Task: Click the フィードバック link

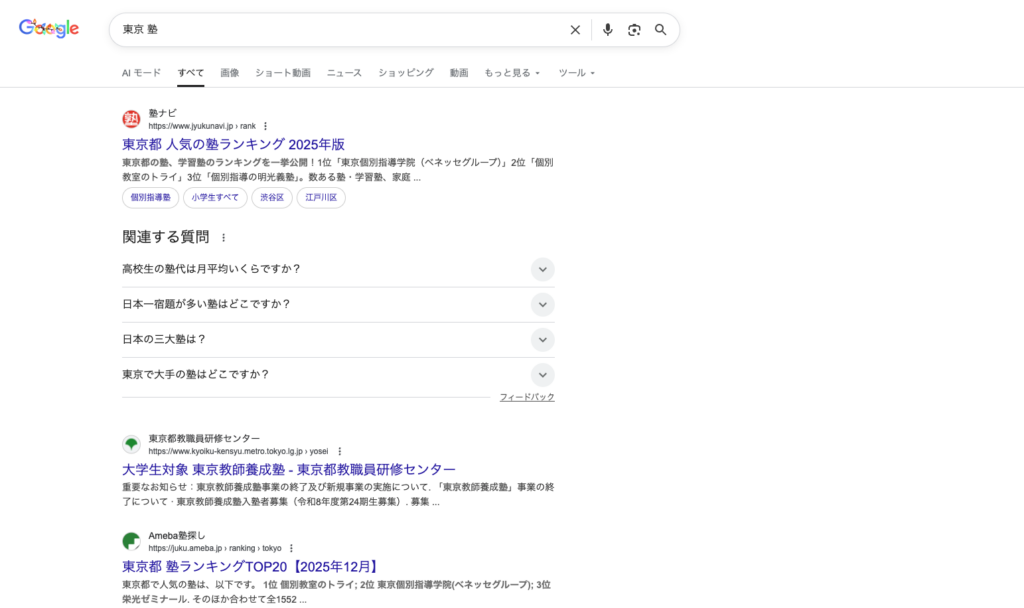Action: [527, 396]
